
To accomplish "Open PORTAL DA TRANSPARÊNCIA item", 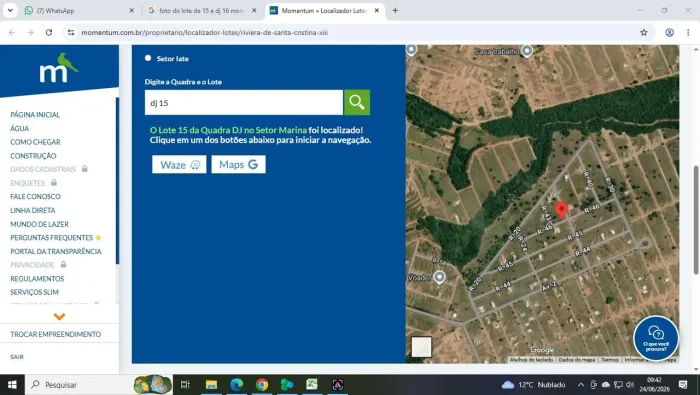I will [56, 251].
